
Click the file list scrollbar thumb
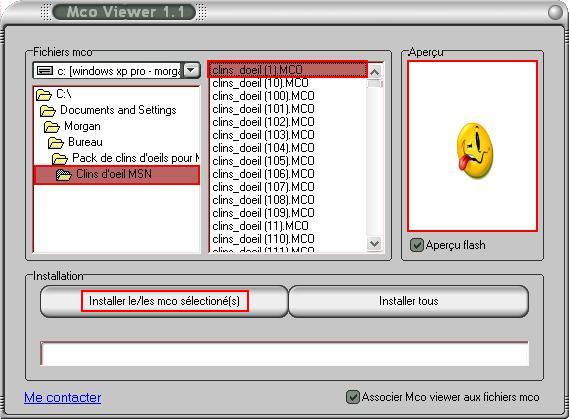pos(374,84)
